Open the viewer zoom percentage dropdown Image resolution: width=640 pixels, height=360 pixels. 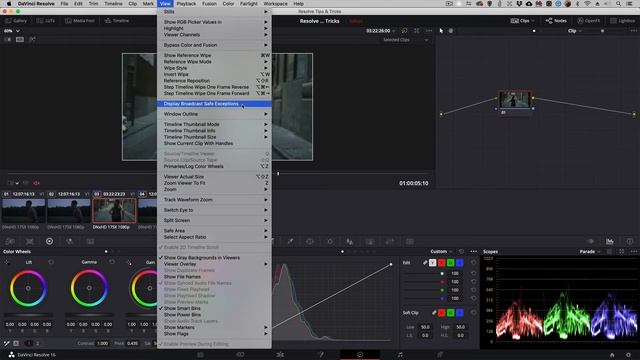pyautogui.click(x=11, y=31)
